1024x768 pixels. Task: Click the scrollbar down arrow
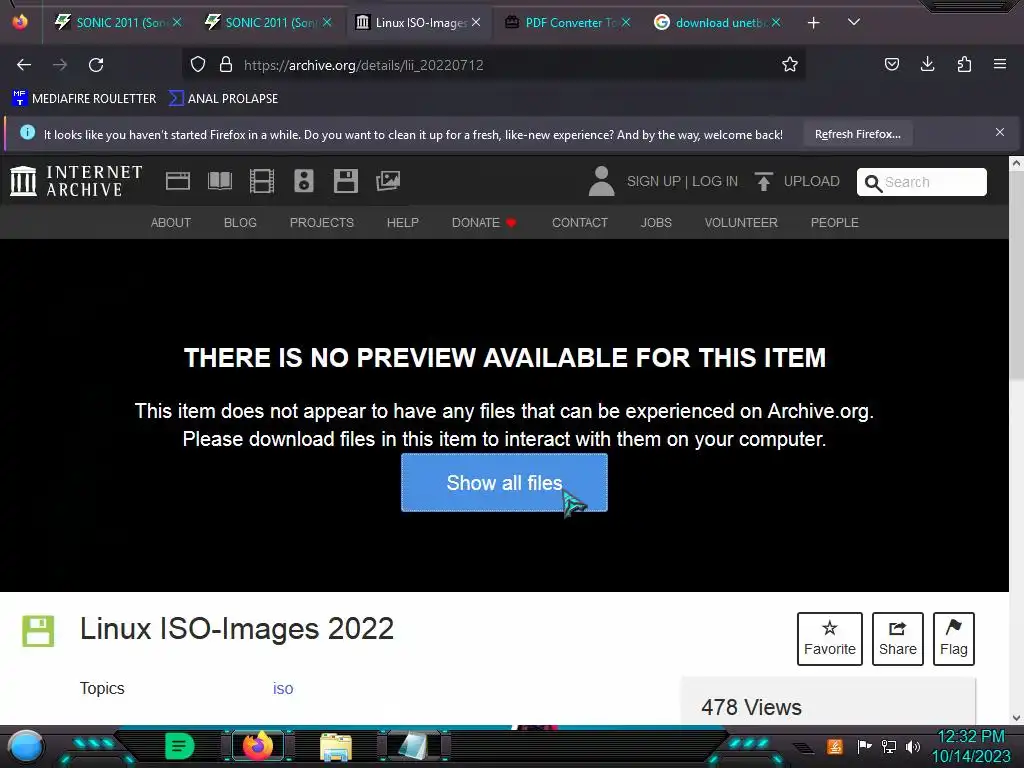coord(1016,718)
